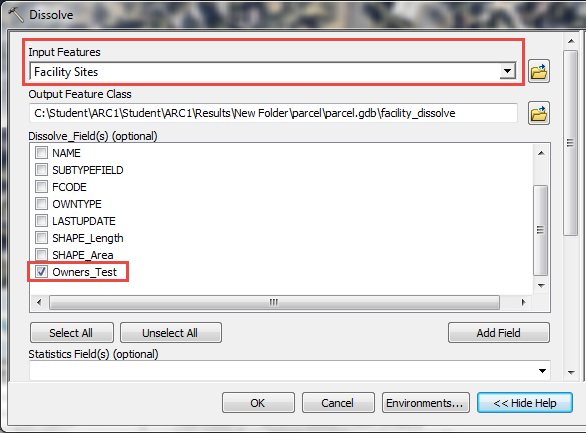Expand the Input Features dropdown
Screen dimensions: 586x433
pyautogui.click(x=508, y=71)
